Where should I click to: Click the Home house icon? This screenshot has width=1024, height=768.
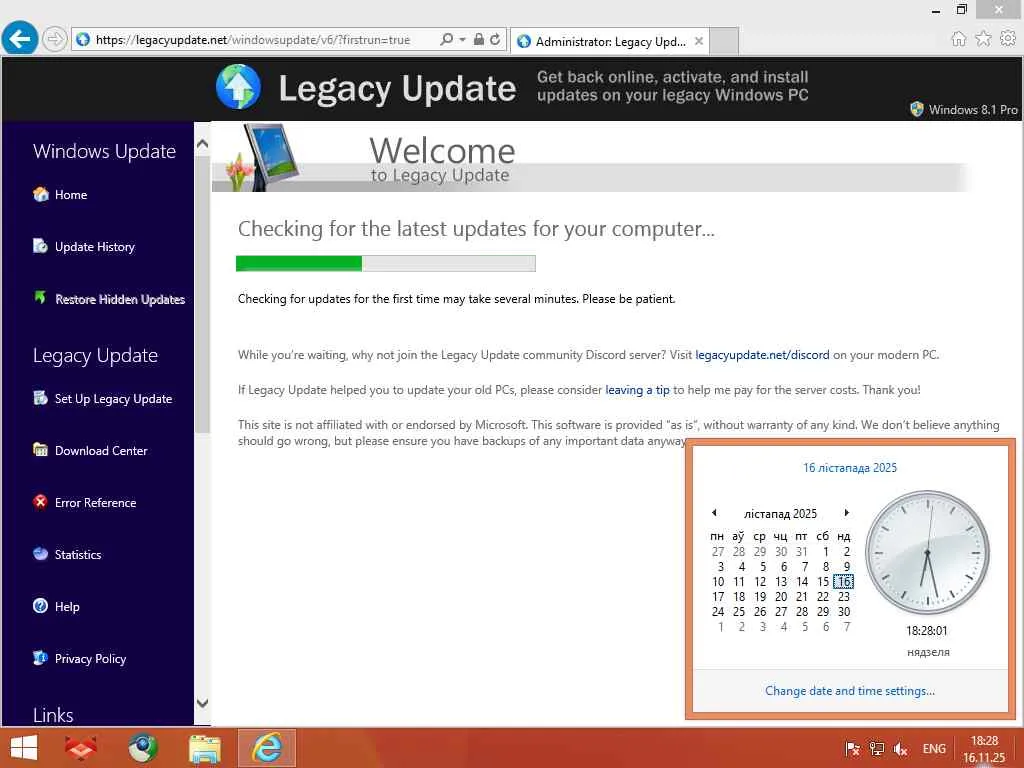(x=40, y=194)
